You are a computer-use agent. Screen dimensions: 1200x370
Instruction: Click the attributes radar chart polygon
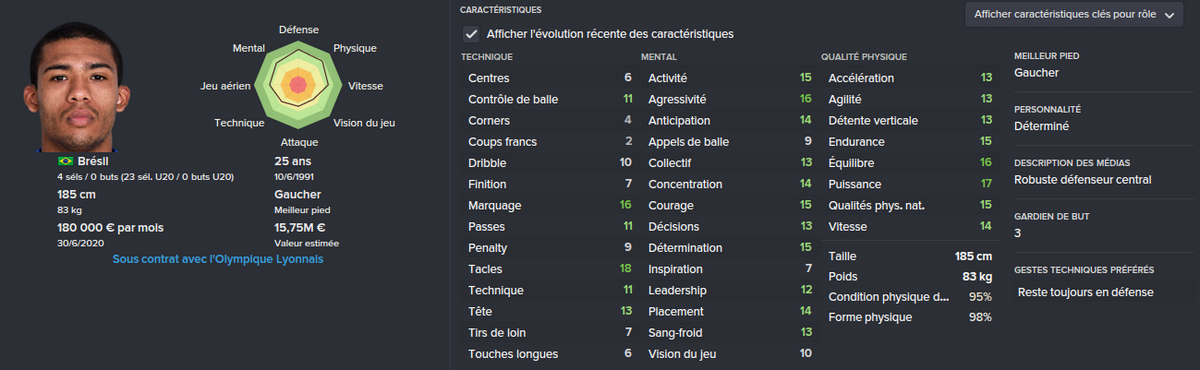pos(297,86)
